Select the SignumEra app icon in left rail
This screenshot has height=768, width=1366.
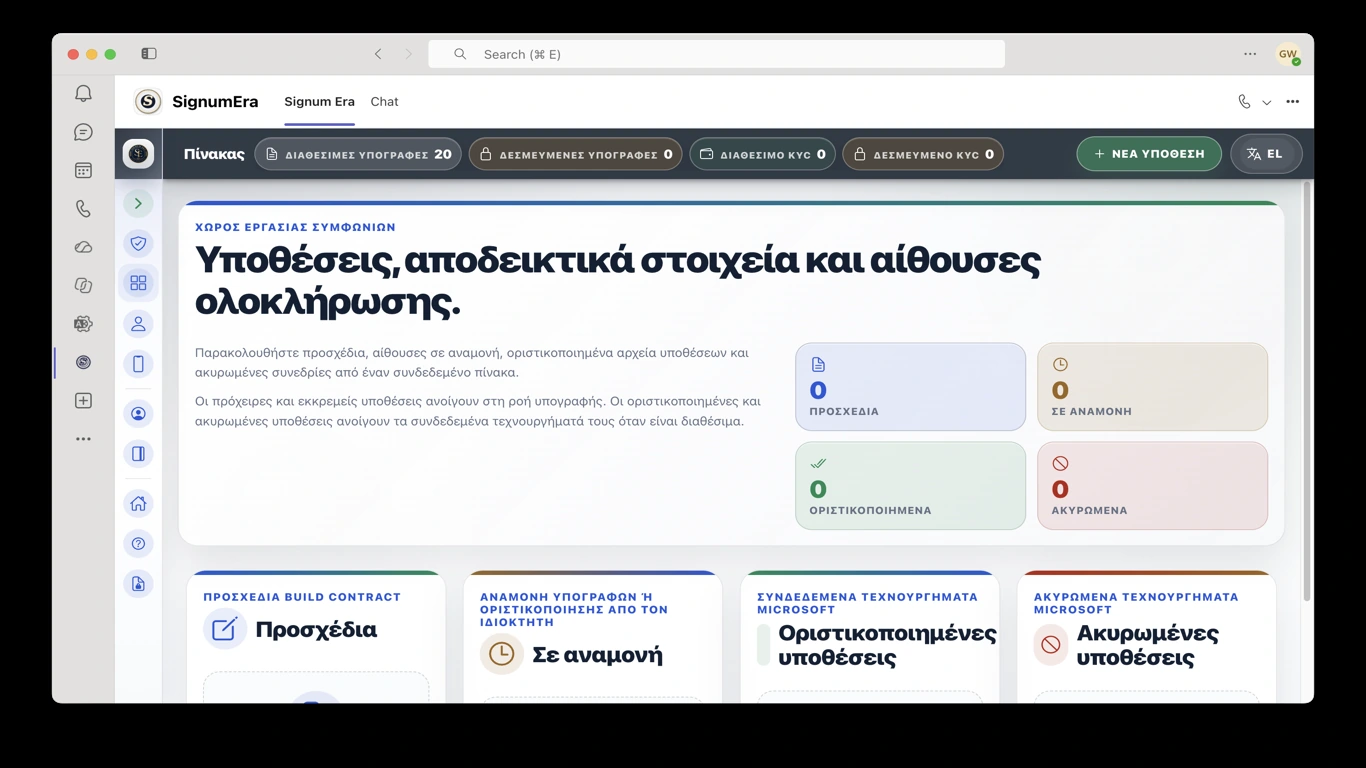point(83,362)
